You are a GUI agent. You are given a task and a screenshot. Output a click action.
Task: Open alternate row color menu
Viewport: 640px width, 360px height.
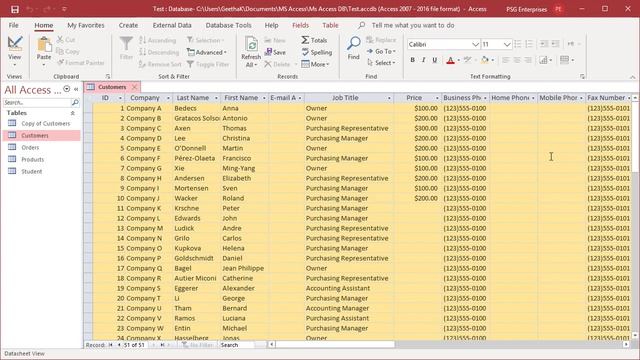pos(567,60)
